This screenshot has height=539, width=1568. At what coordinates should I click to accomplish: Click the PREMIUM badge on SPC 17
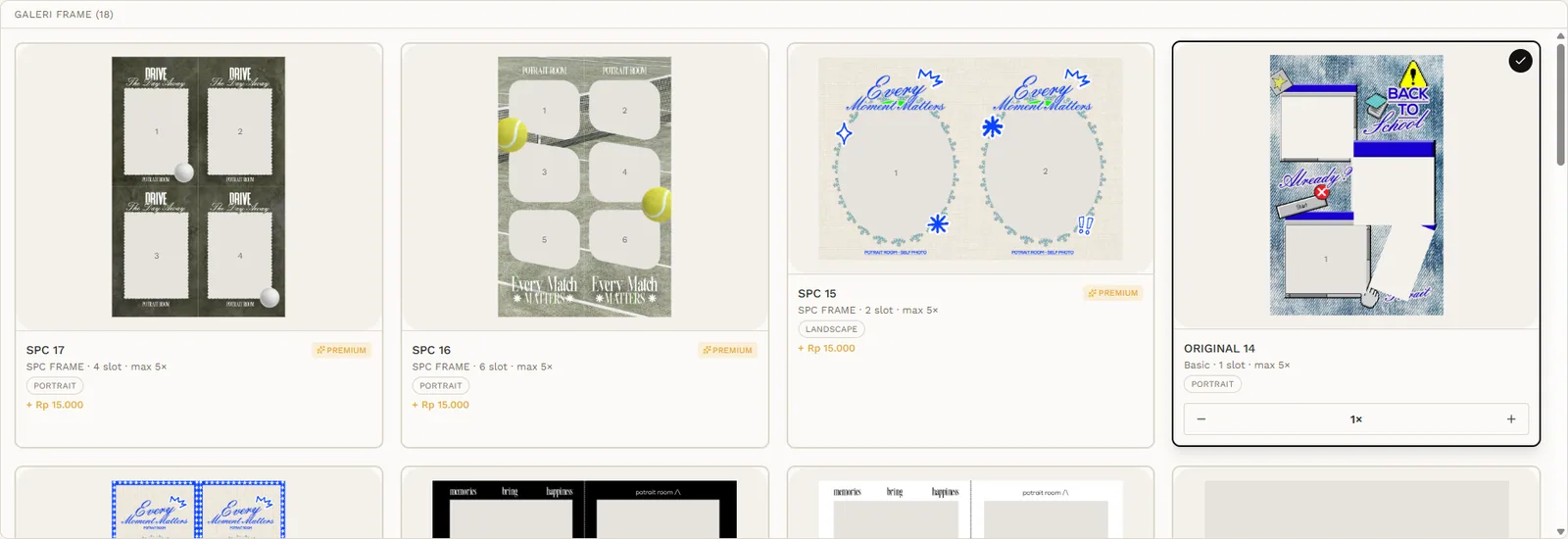[342, 350]
